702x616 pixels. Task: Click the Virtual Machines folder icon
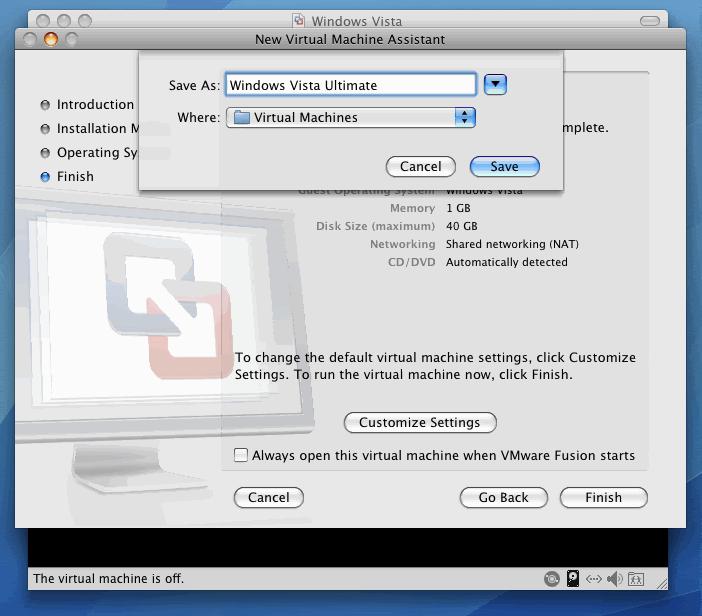pos(241,117)
